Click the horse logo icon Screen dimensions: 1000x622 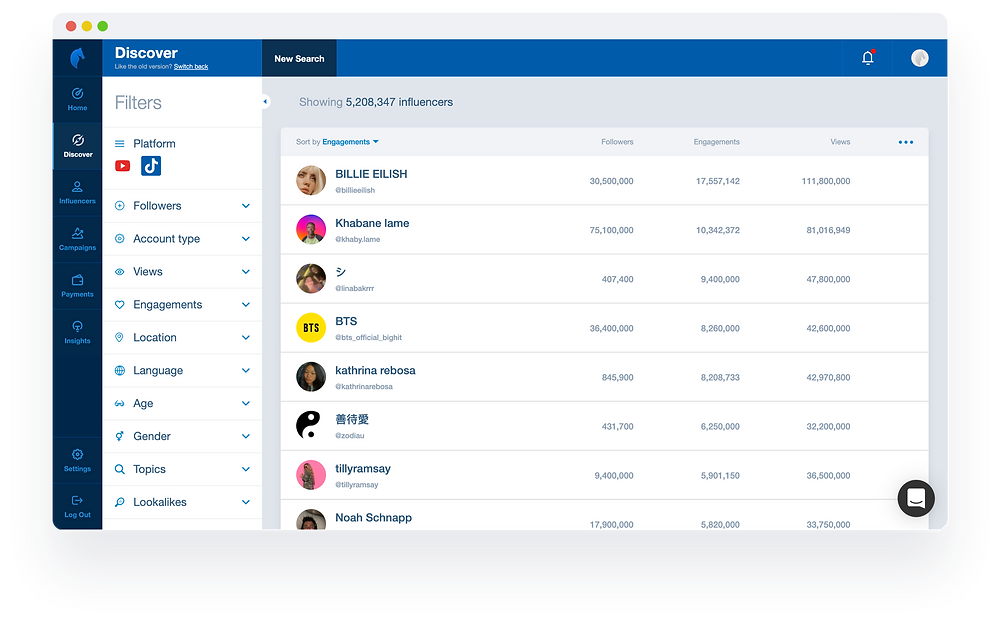pyautogui.click(x=77, y=58)
